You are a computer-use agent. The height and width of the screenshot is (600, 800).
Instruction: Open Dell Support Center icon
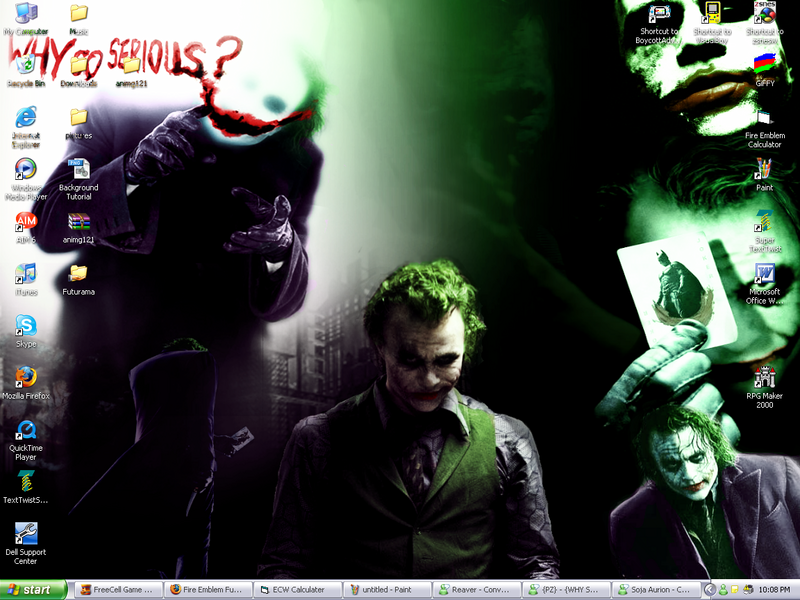coord(26,534)
